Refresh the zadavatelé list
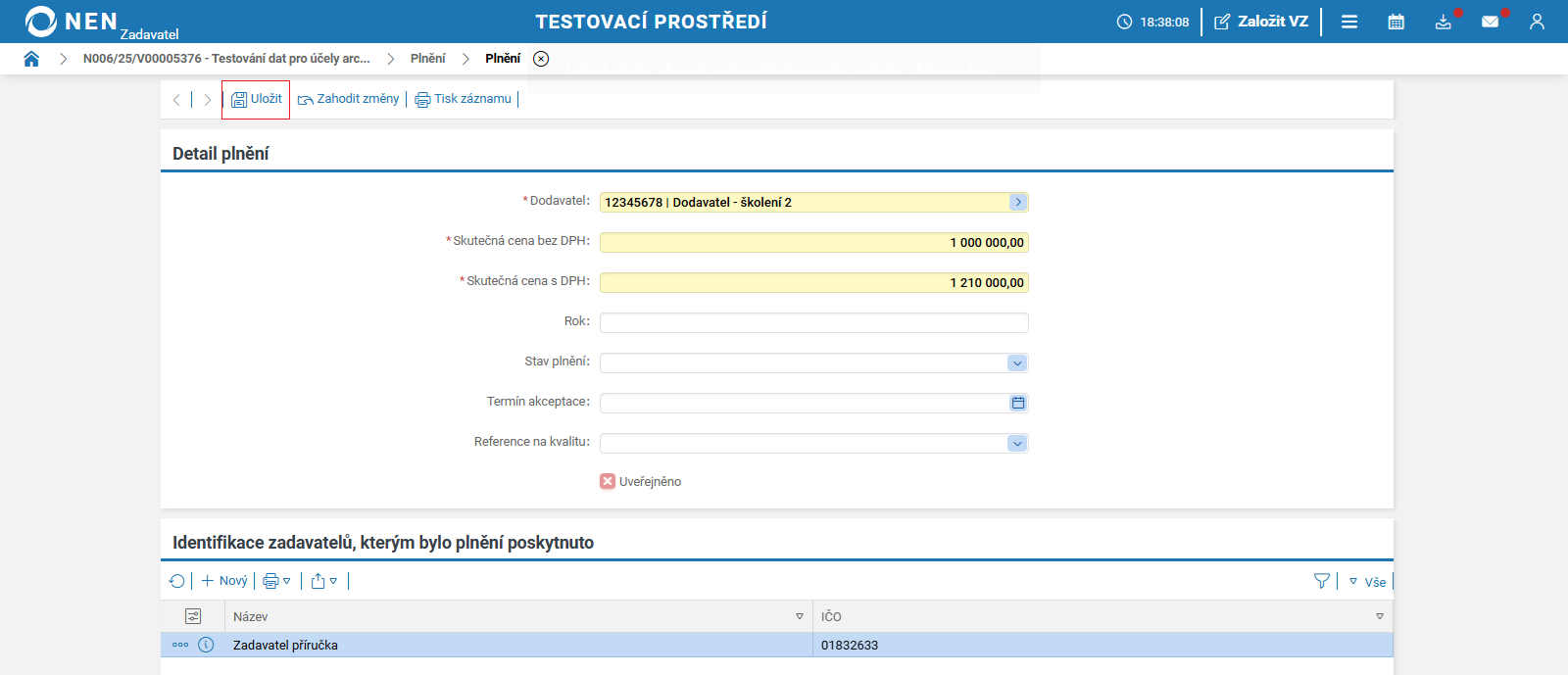This screenshot has height=675, width=1568. (177, 581)
